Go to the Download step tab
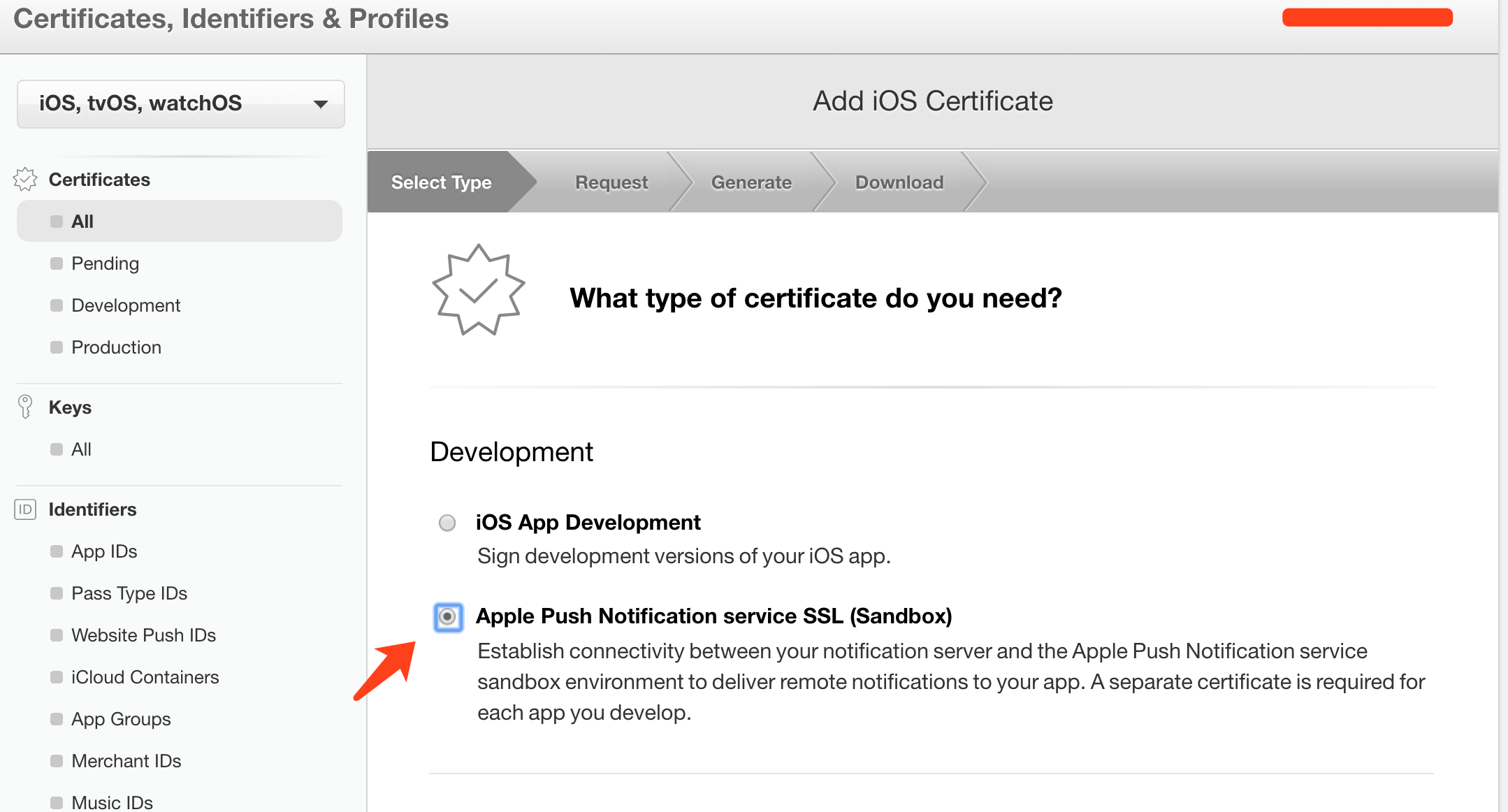The height and width of the screenshot is (812, 1508). (x=899, y=182)
